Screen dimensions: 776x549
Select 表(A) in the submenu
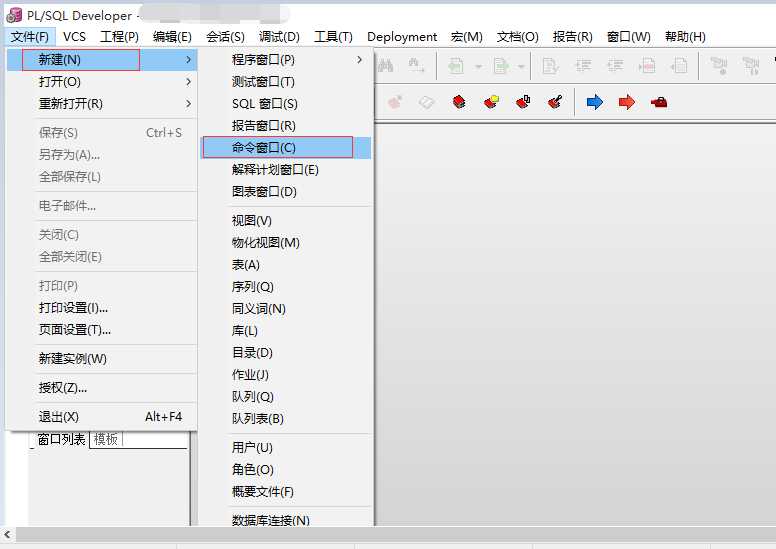286,264
